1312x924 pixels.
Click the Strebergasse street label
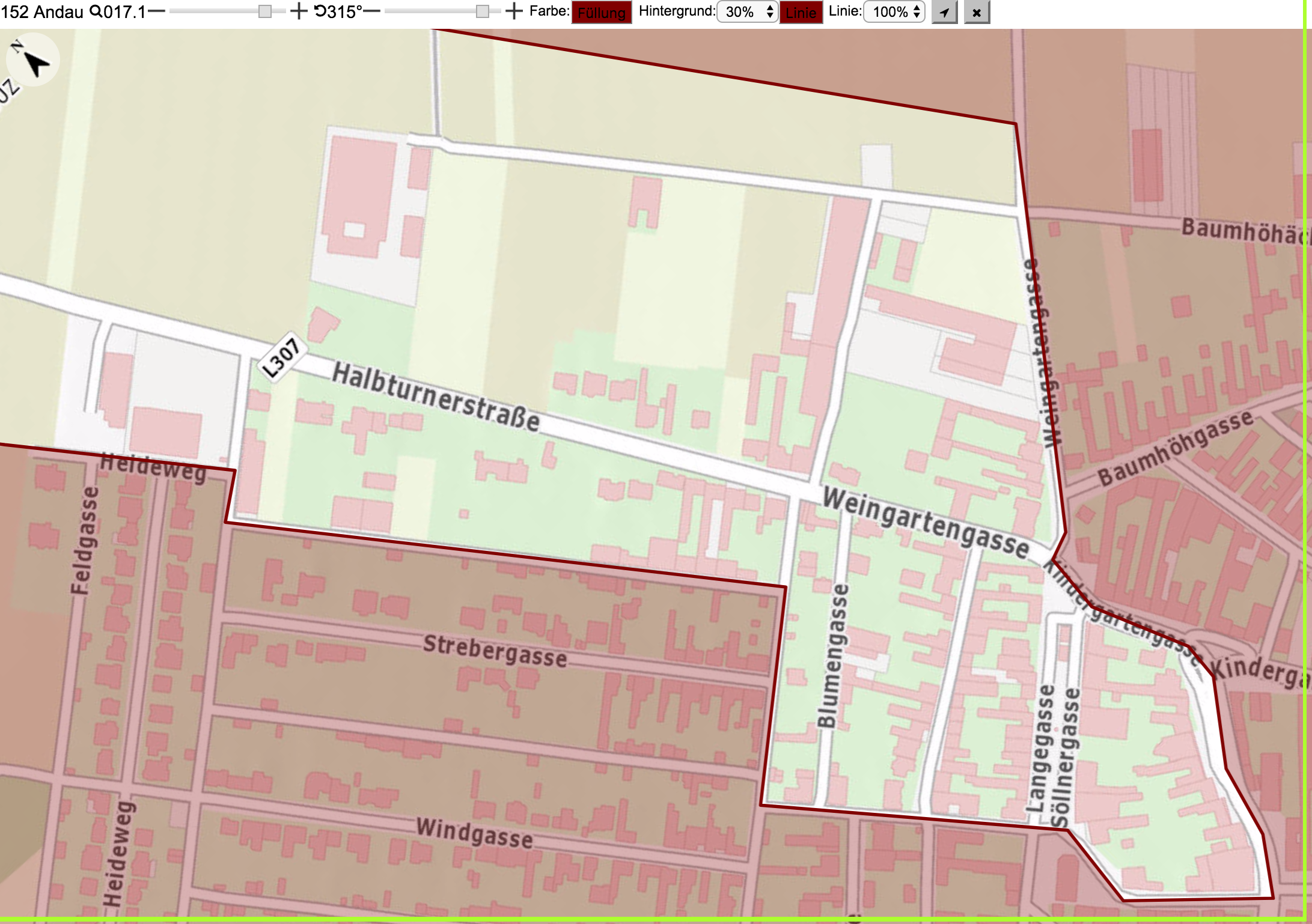point(495,651)
